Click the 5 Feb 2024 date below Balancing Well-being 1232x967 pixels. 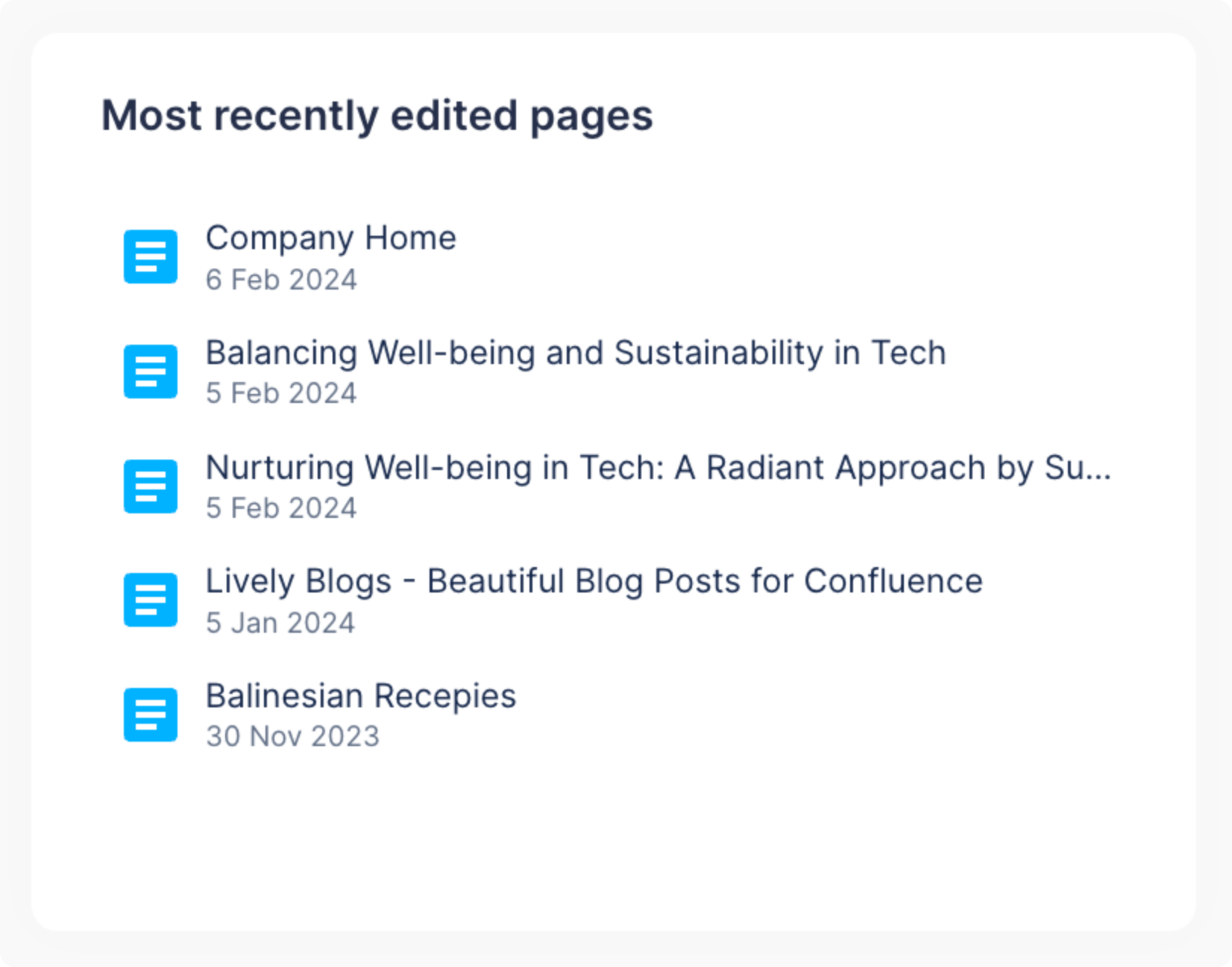(282, 392)
